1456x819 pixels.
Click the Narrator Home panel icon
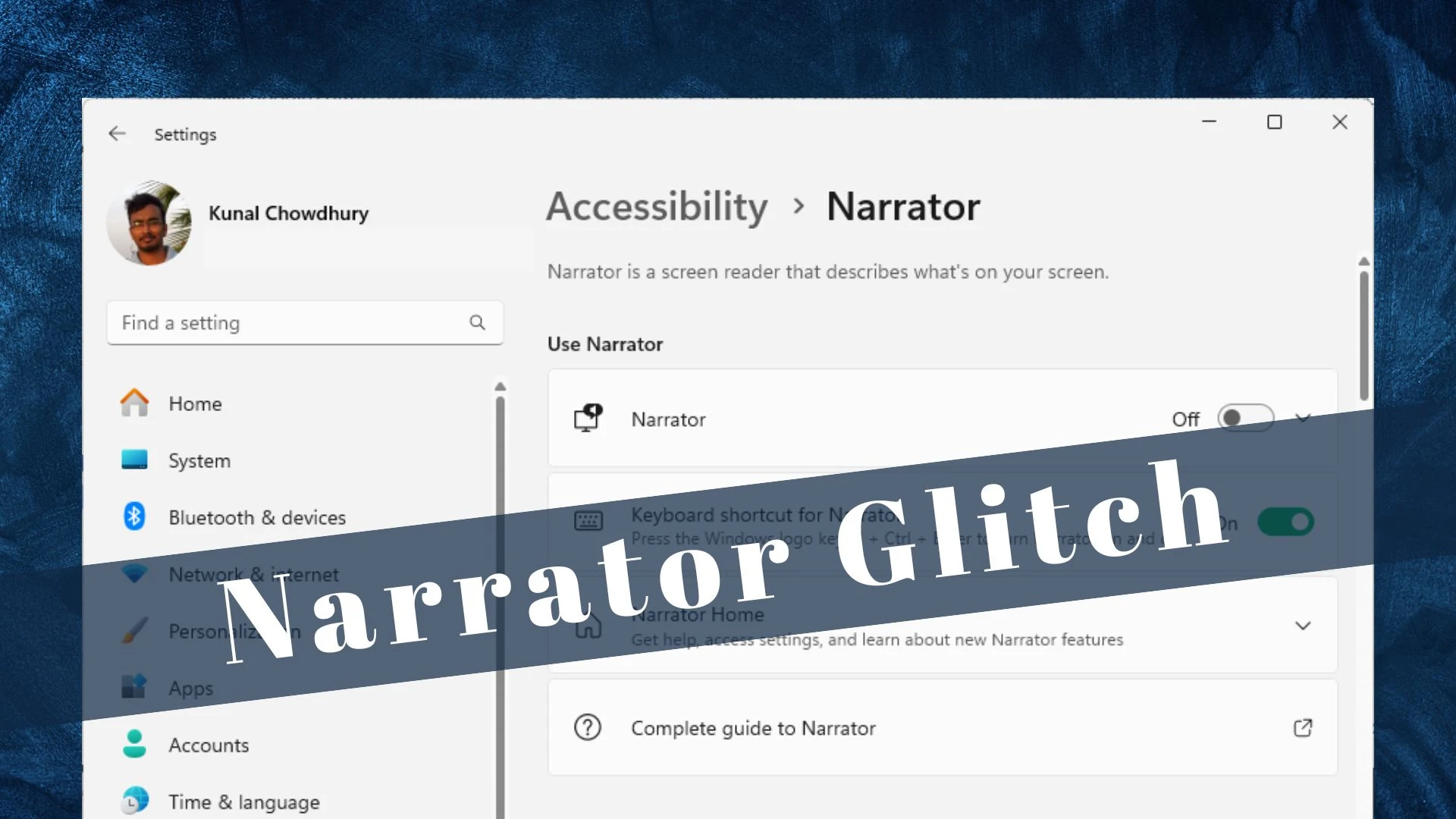[x=588, y=625]
